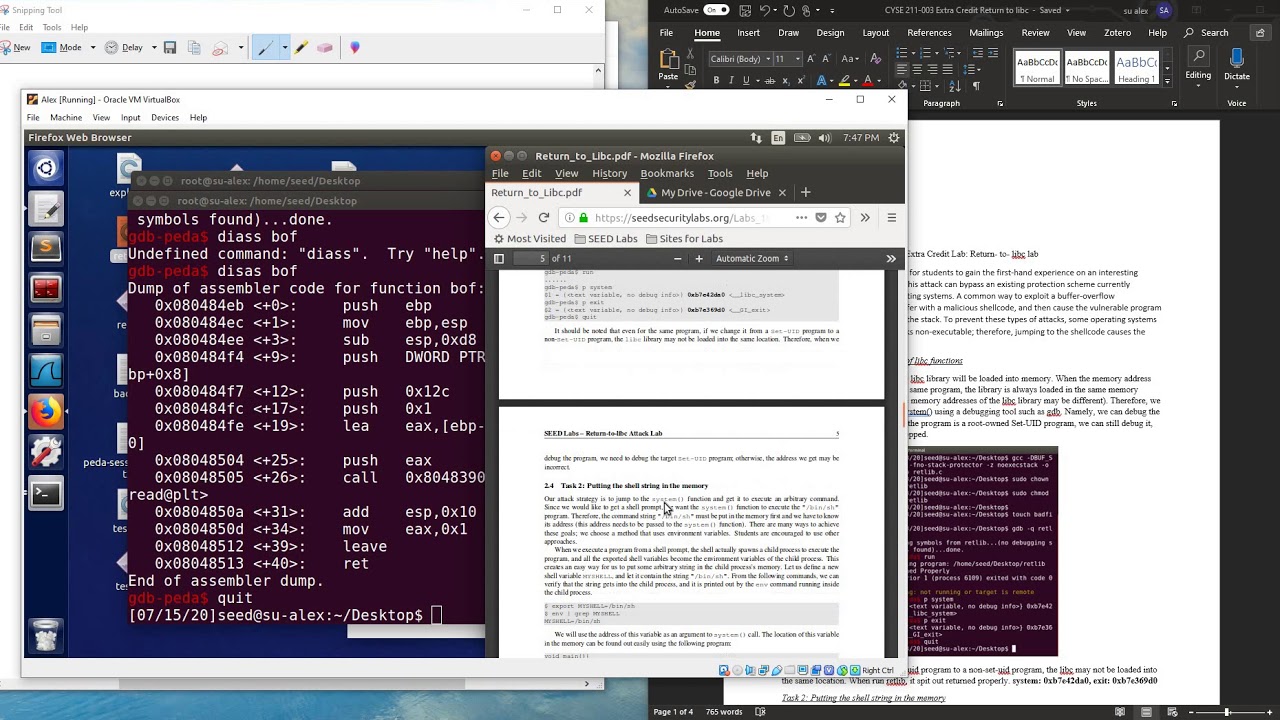The width and height of the screenshot is (1280, 720).
Task: Toggle strikethrough formatting in Word
Action: [768, 81]
